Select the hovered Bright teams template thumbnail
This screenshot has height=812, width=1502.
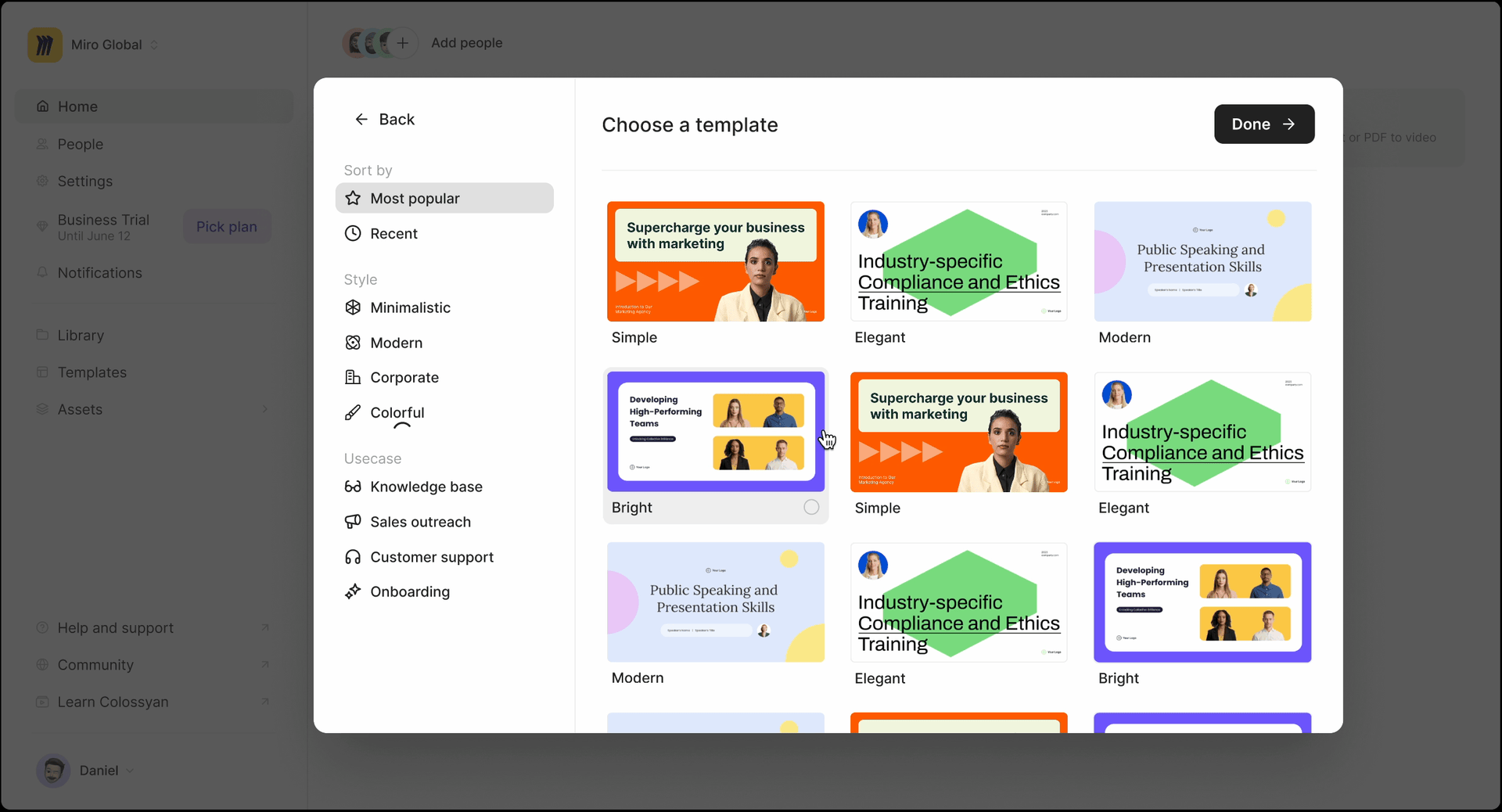click(x=715, y=432)
